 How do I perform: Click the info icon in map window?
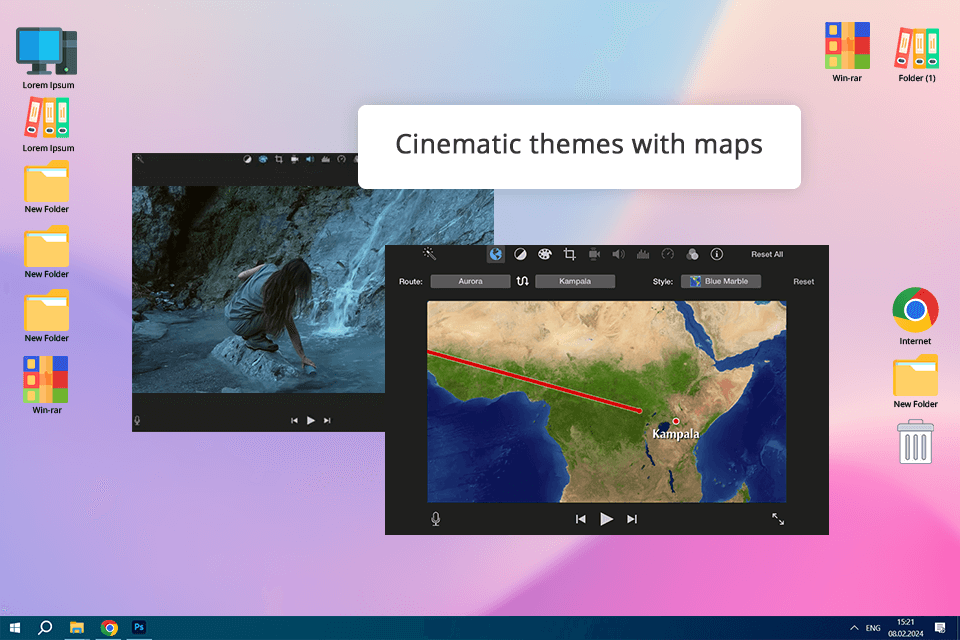click(x=716, y=254)
